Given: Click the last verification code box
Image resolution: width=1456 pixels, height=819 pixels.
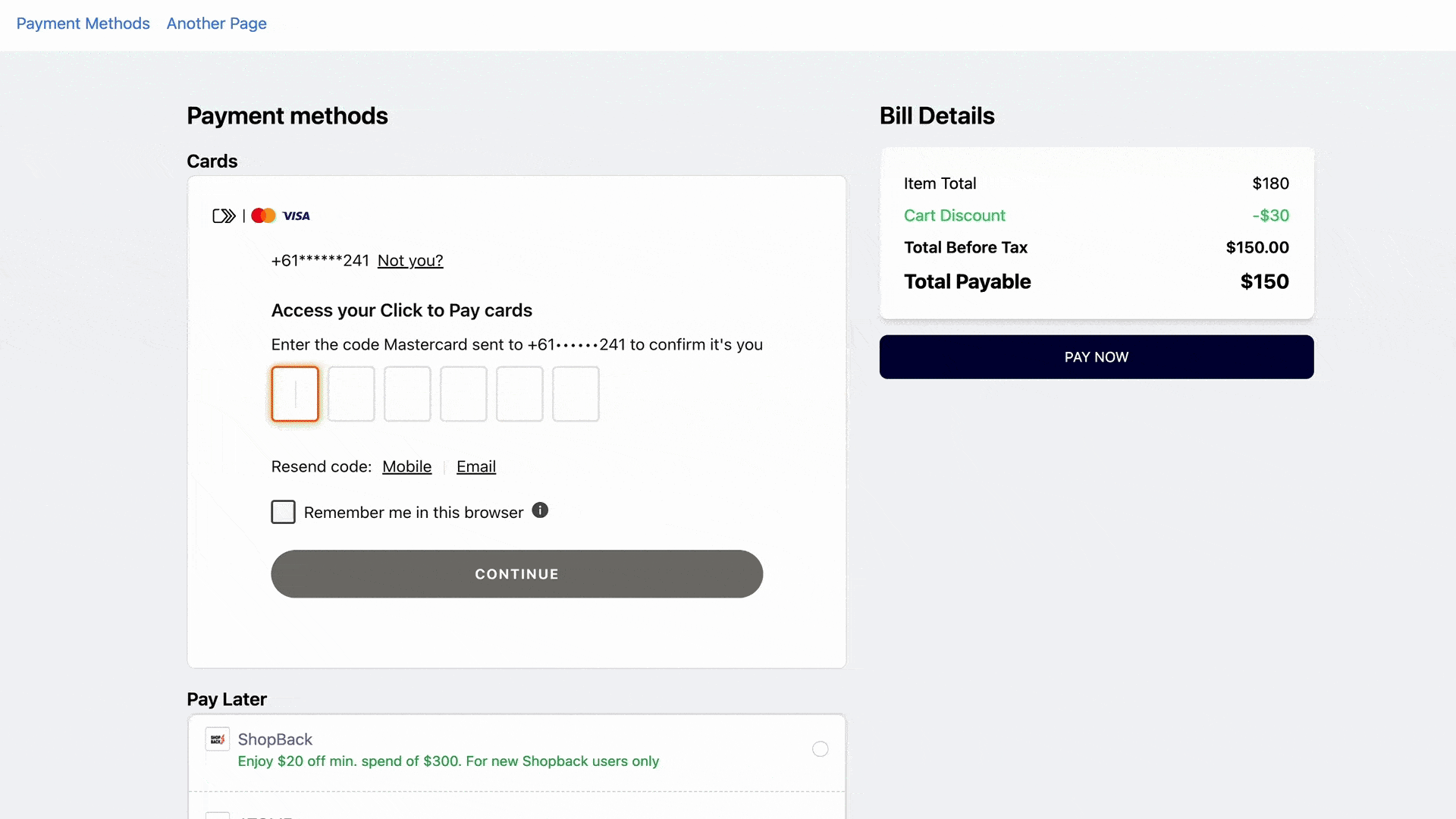Looking at the screenshot, I should (x=576, y=394).
